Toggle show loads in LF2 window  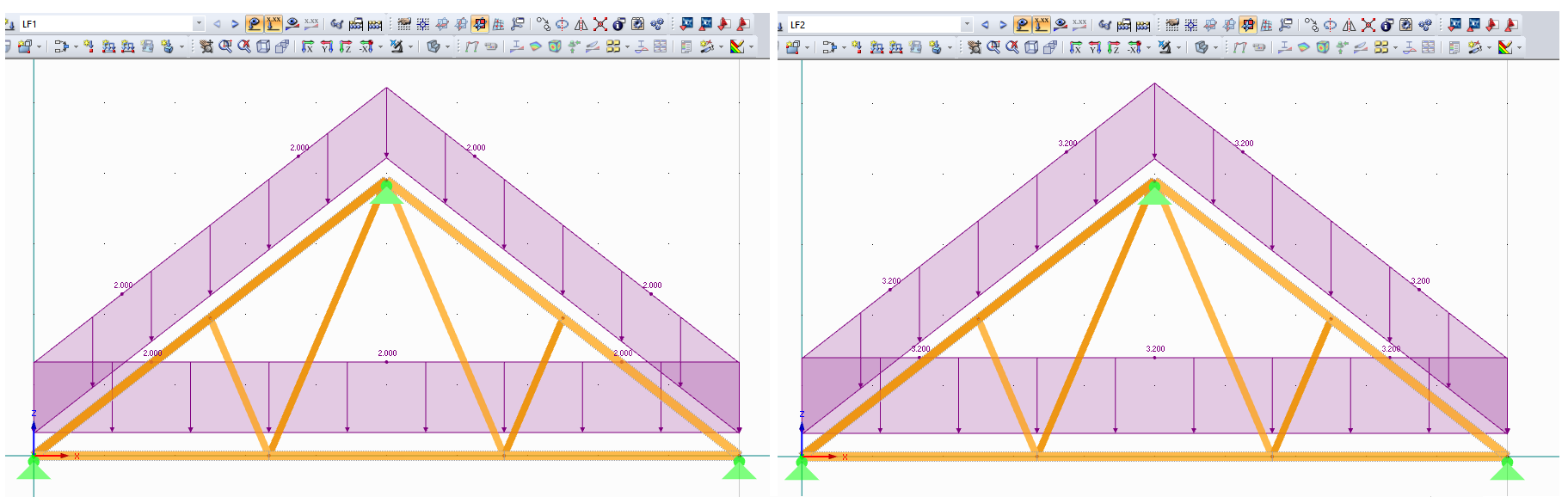1022,23
